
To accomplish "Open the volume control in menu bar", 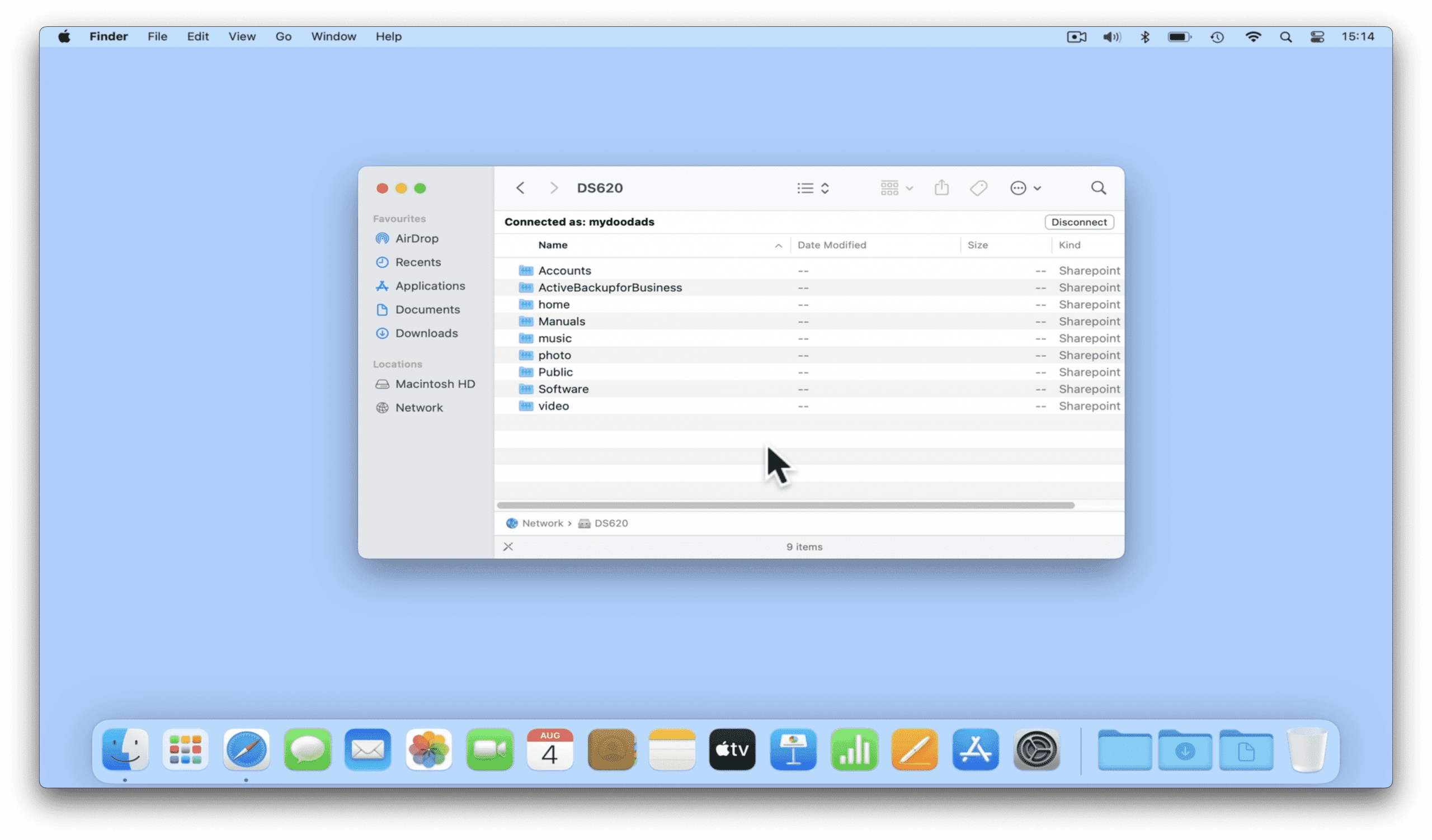I will (x=1112, y=37).
